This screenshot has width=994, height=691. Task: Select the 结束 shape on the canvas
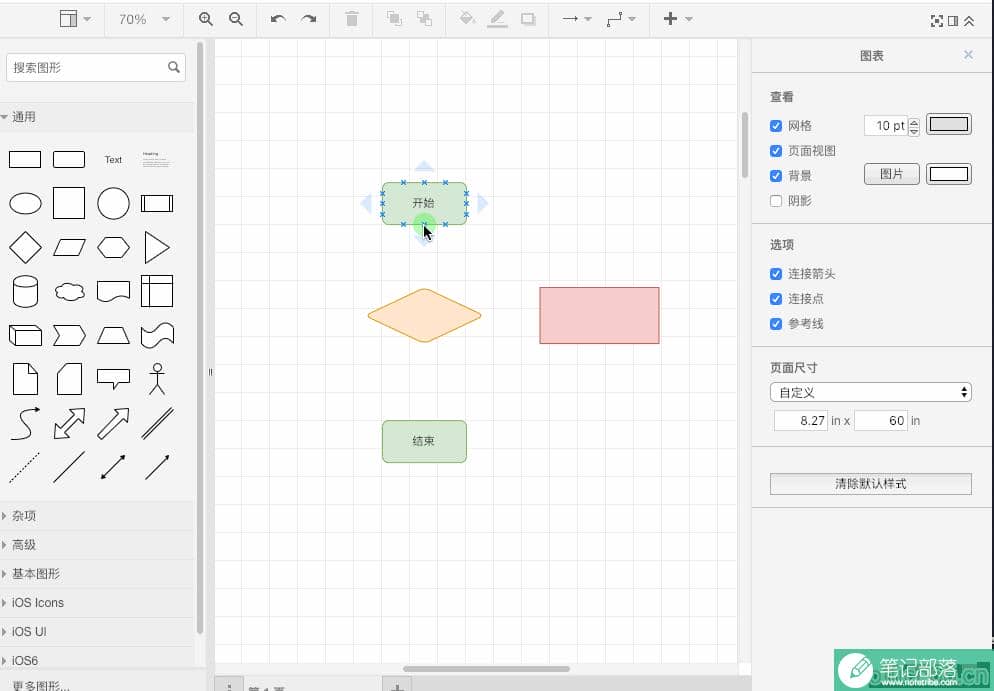(x=424, y=441)
